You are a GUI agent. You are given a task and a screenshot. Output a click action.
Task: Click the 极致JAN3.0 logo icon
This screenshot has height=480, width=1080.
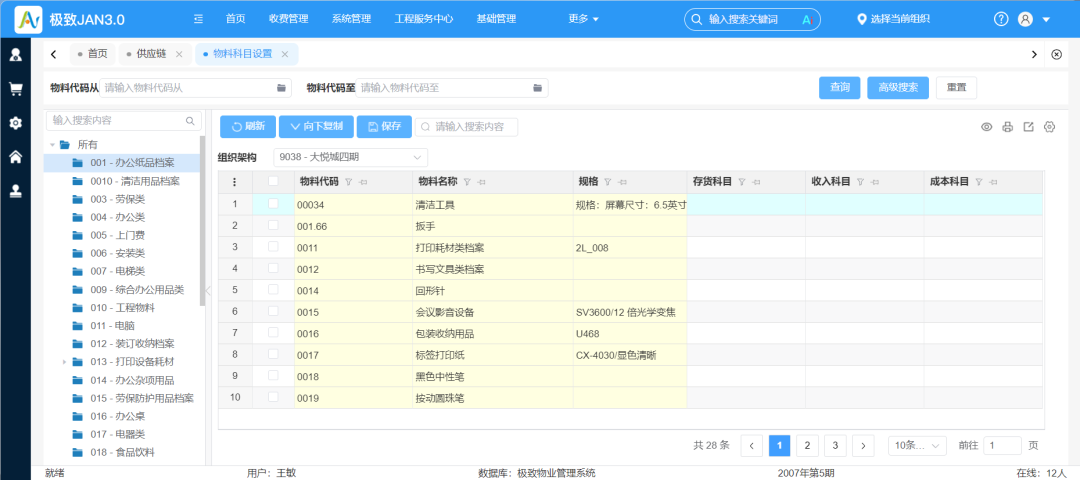[28, 19]
